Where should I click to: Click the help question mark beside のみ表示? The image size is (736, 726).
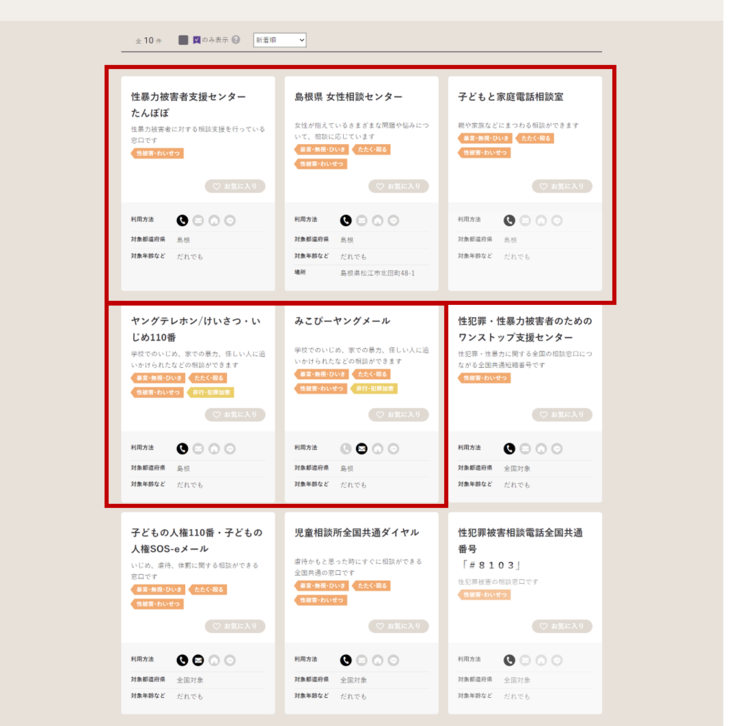[x=236, y=40]
